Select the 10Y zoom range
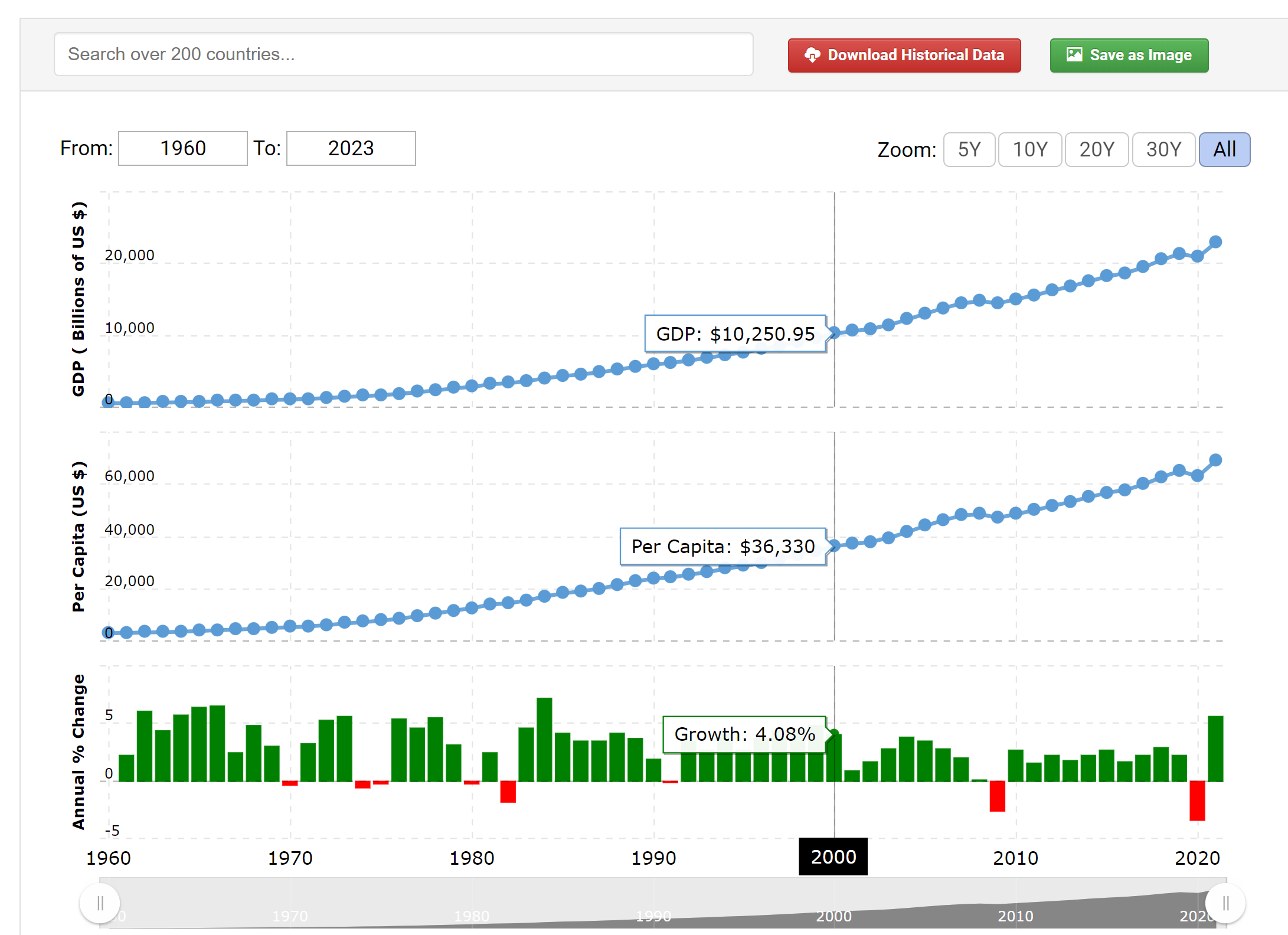This screenshot has height=935, width=1288. tap(1029, 149)
